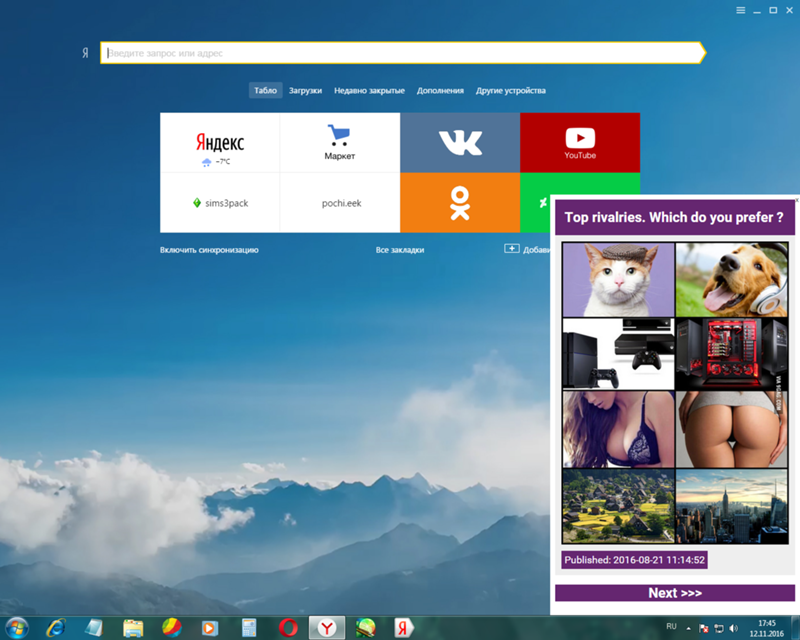
Task: Open the multicolored ball app in taskbar
Action: pos(171,628)
